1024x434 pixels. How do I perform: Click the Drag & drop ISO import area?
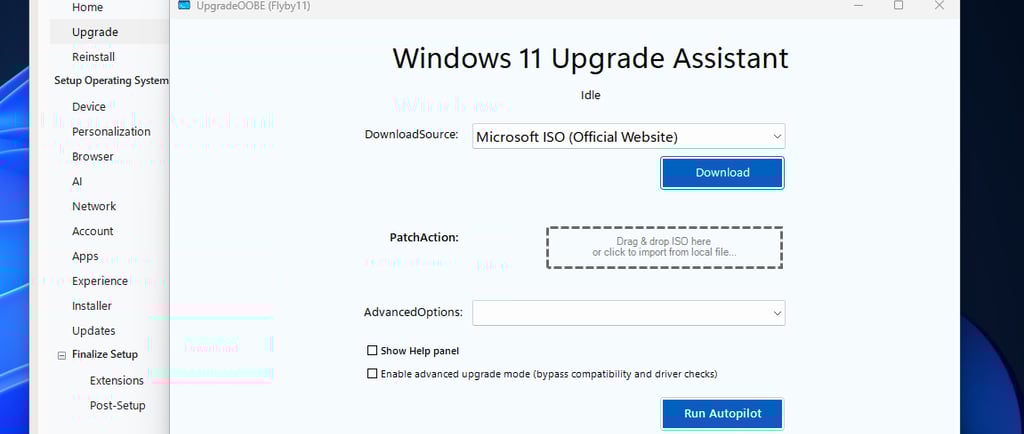point(664,247)
